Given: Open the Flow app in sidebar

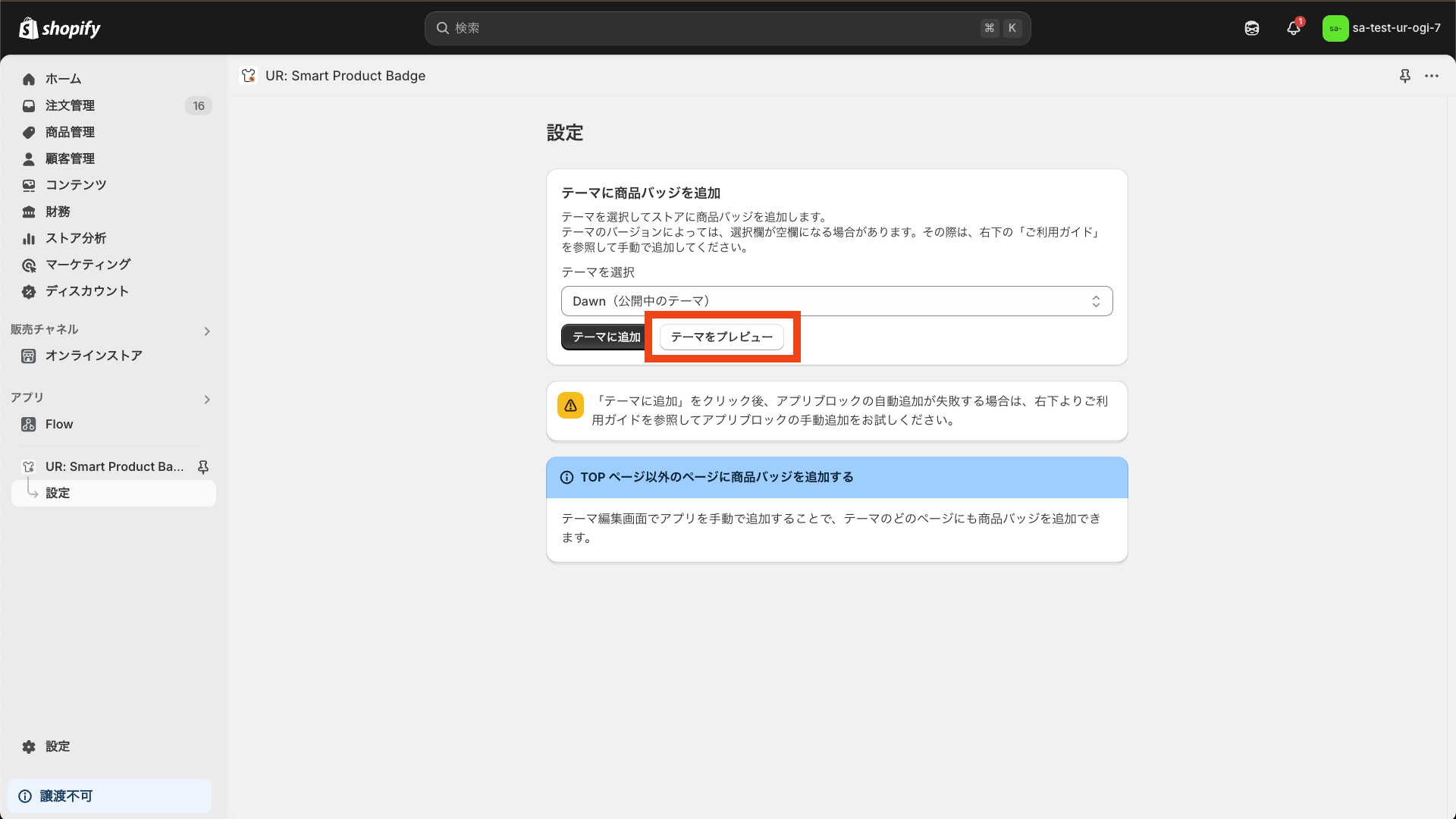Looking at the screenshot, I should [x=59, y=425].
